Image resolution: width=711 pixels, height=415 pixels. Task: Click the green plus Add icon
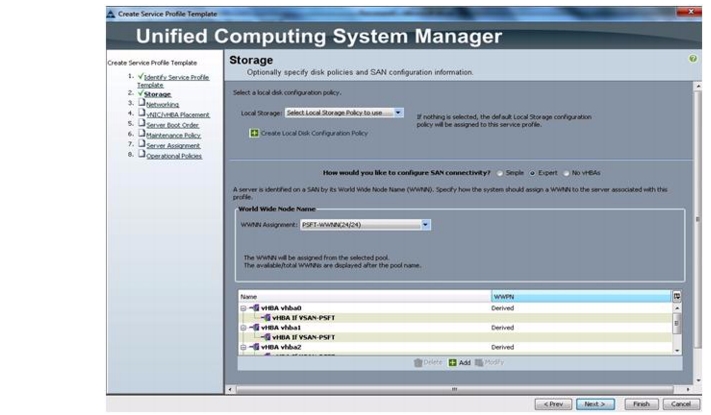(453, 362)
